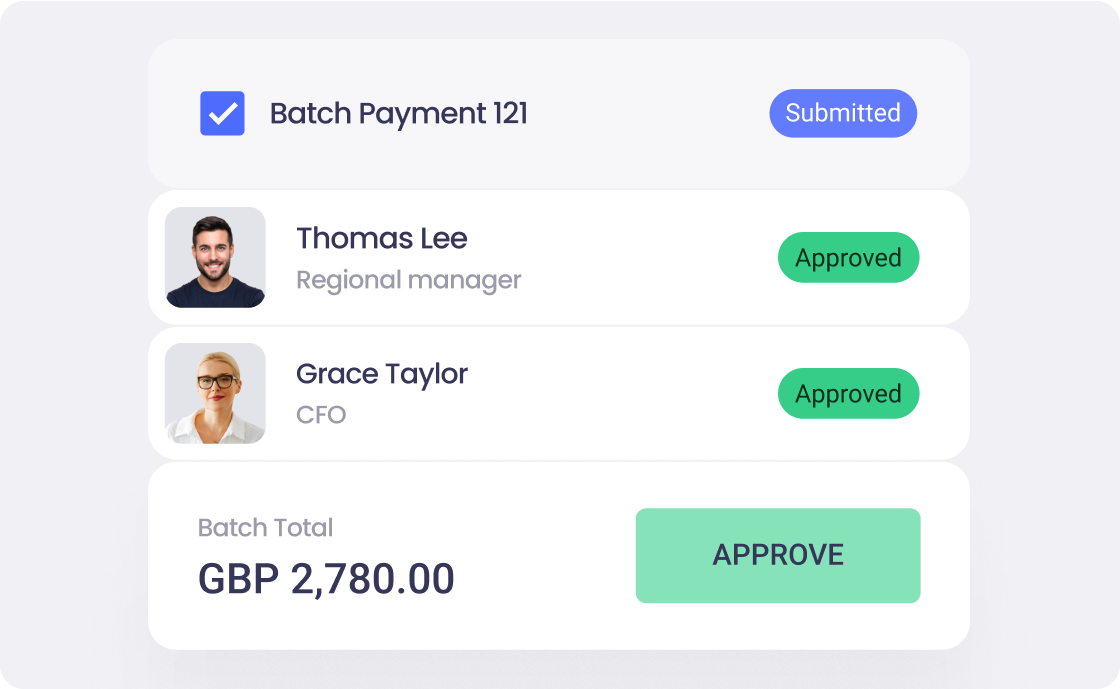Click the Grace Taylor approval row
This screenshot has width=1120, height=689.
coord(560,393)
